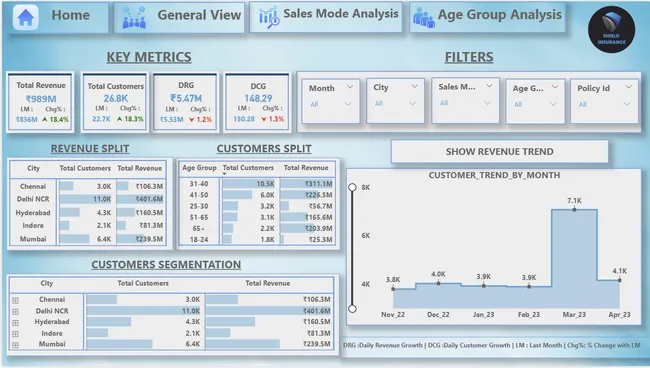Click ₹5.47M DRG value
Viewport: 650px width, 368px height.
click(186, 99)
